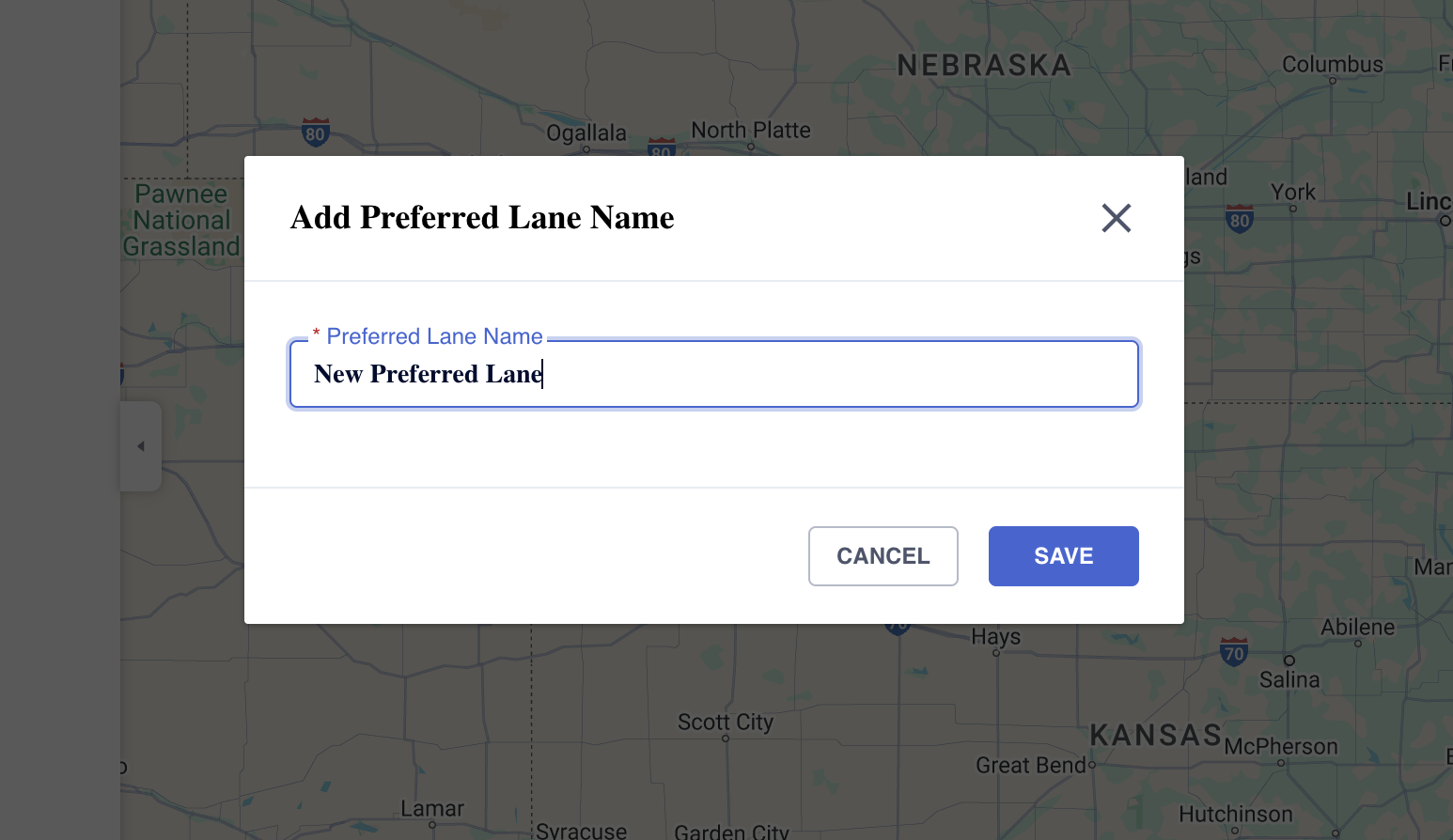Select the Ogallala city label
Viewport: 1453px width, 840px height.
tap(586, 133)
